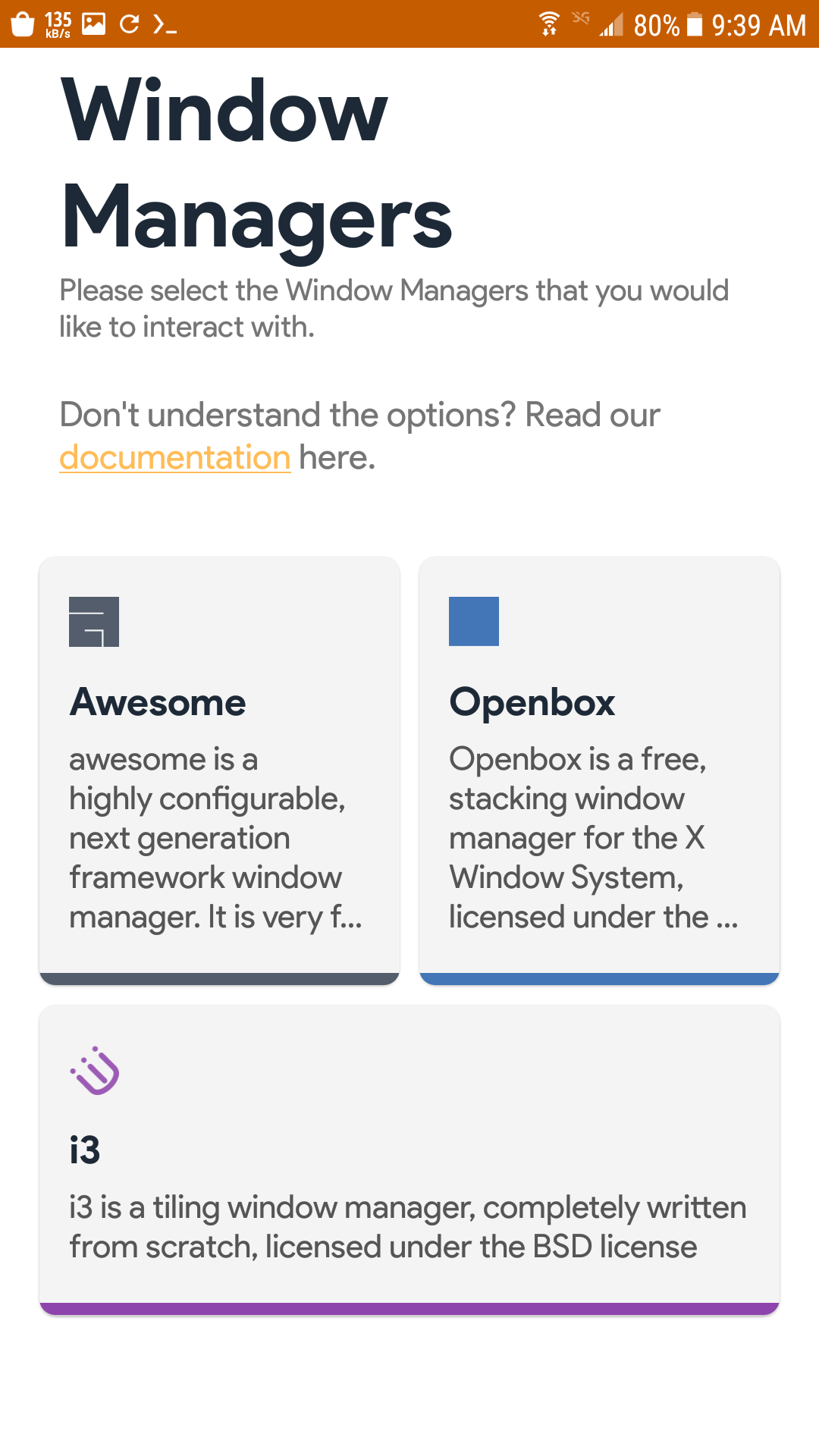Tap the terminal prompt notification icon
819x1456 pixels.
(x=165, y=25)
